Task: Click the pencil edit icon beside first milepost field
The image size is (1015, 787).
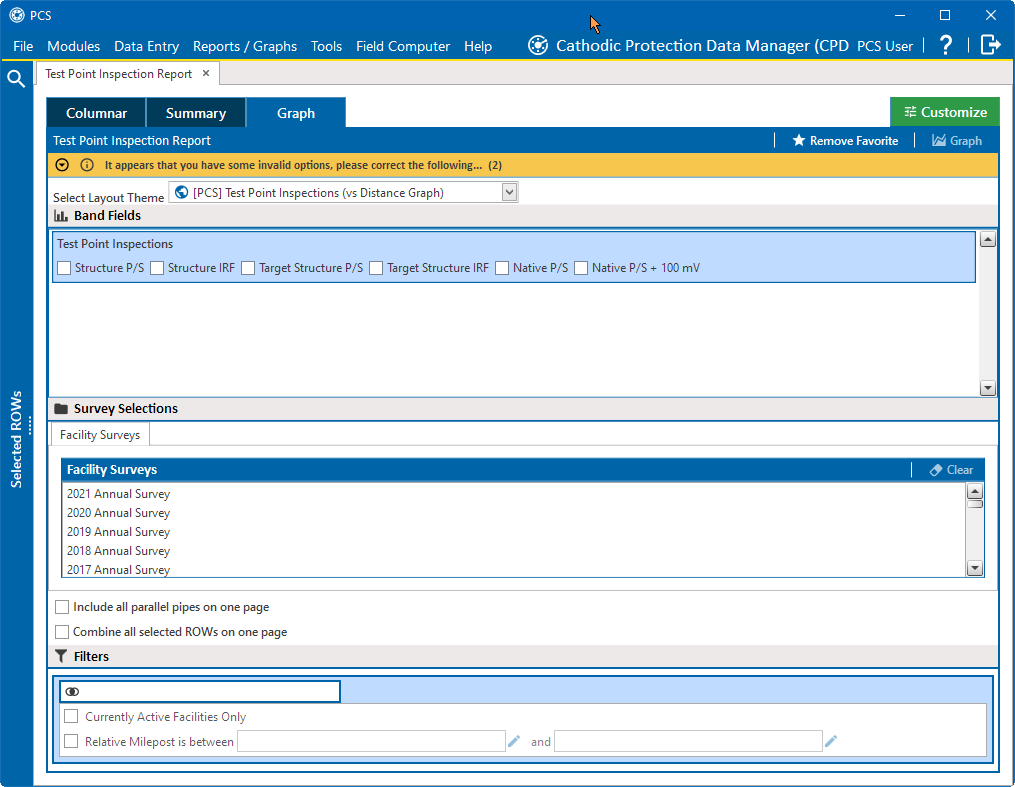Action: tap(514, 740)
